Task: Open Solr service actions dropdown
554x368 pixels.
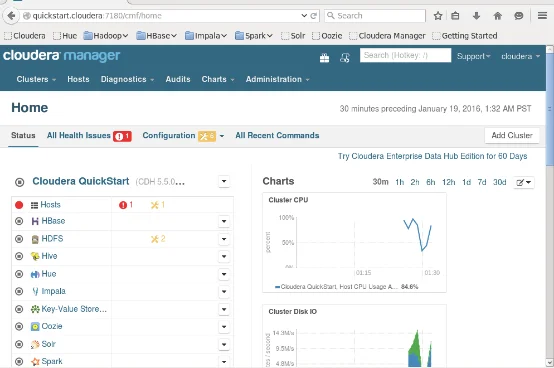Action: pos(224,344)
